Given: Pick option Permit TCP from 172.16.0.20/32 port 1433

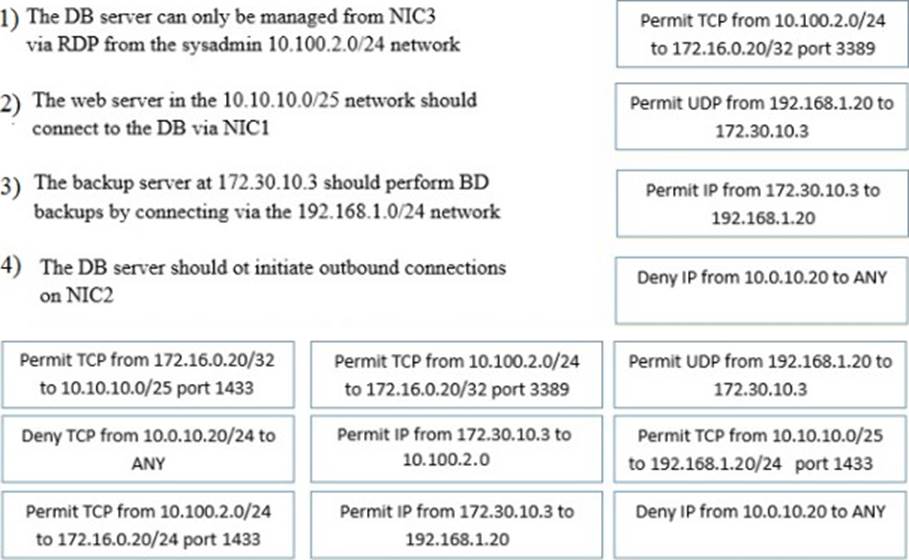Looking at the screenshot, I should coord(148,374).
